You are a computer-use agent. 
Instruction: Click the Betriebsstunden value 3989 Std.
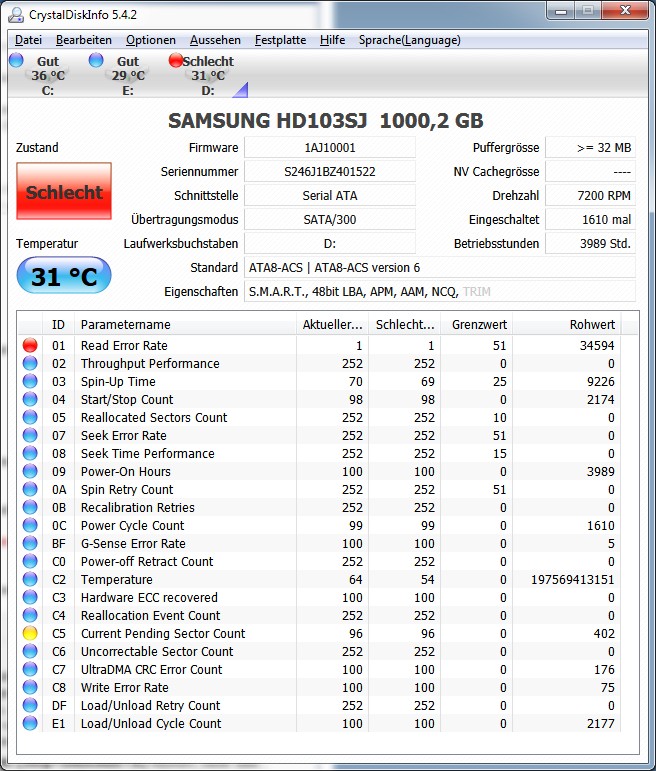click(590, 243)
